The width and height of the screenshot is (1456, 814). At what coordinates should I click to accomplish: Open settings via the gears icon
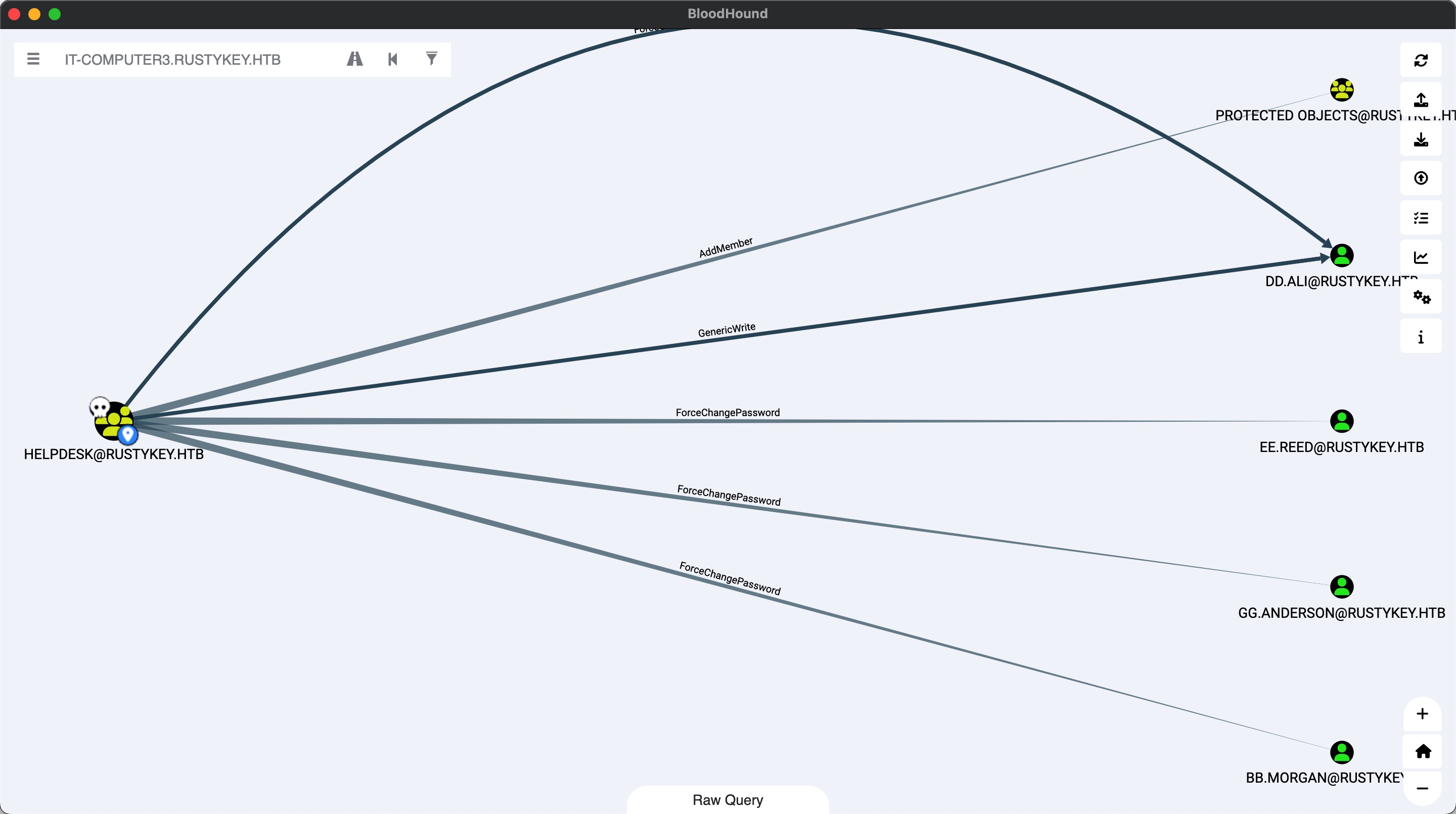coord(1421,297)
